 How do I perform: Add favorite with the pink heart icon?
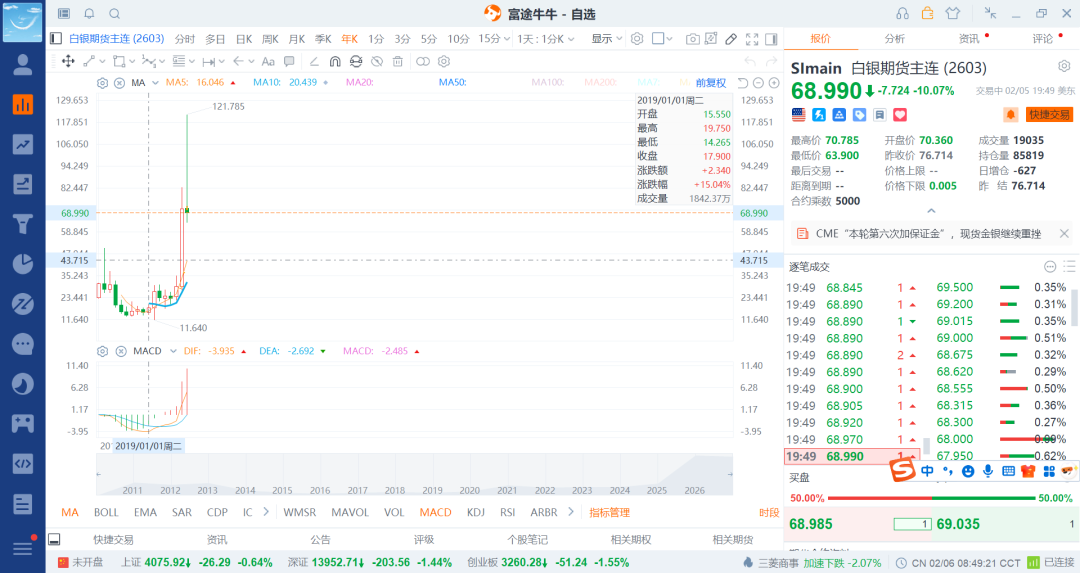[x=900, y=114]
